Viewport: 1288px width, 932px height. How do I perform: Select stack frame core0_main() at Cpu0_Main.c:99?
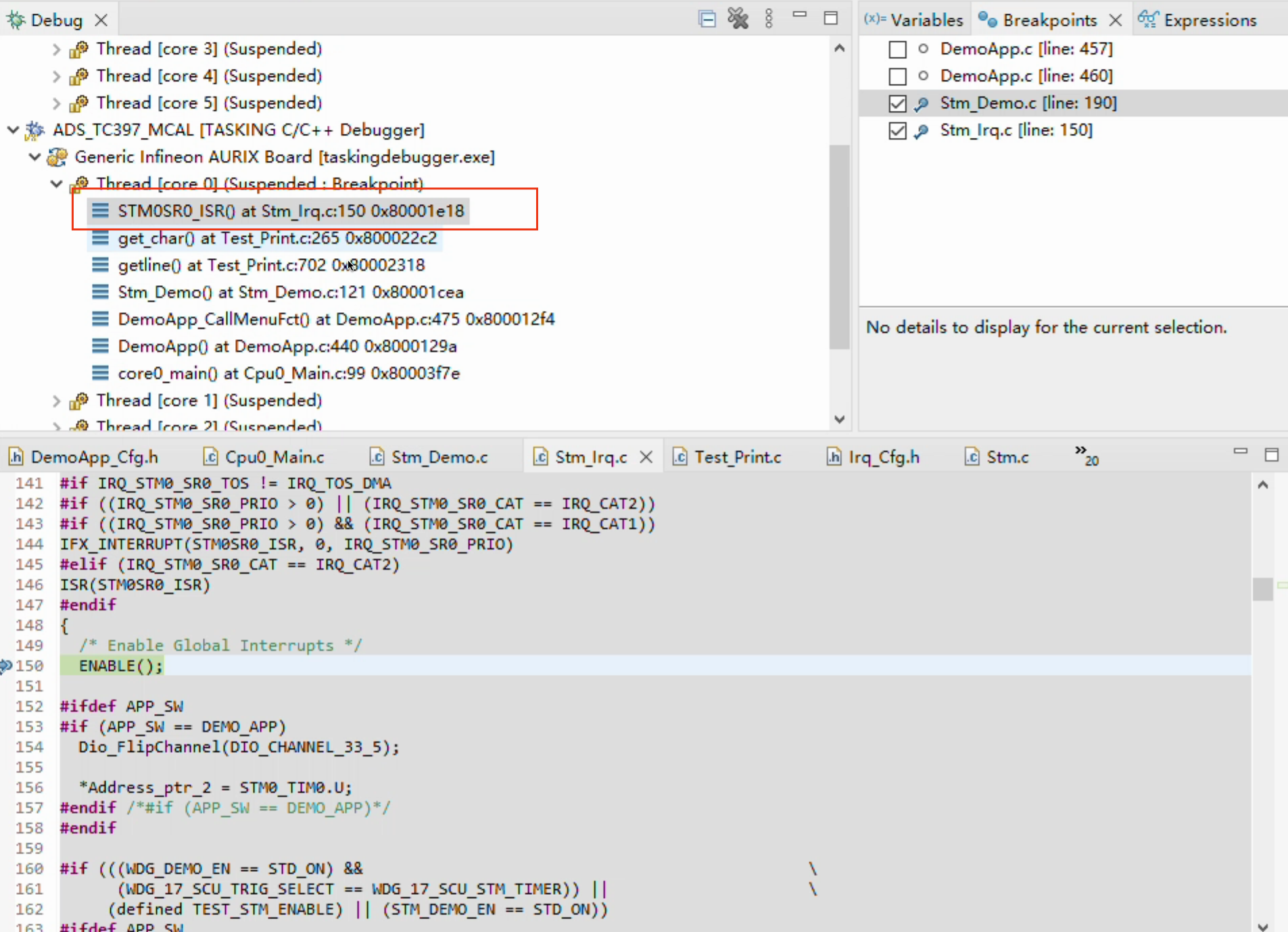[289, 373]
